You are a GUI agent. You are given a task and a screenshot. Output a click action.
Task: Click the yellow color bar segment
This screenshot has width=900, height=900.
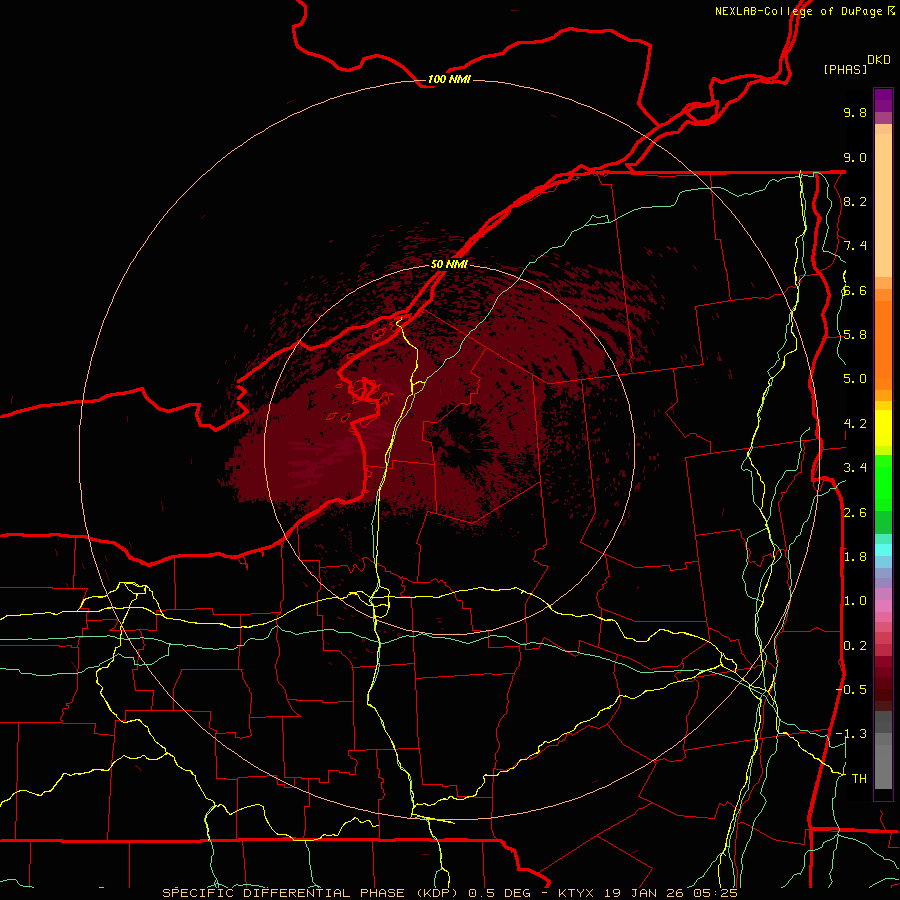click(883, 428)
